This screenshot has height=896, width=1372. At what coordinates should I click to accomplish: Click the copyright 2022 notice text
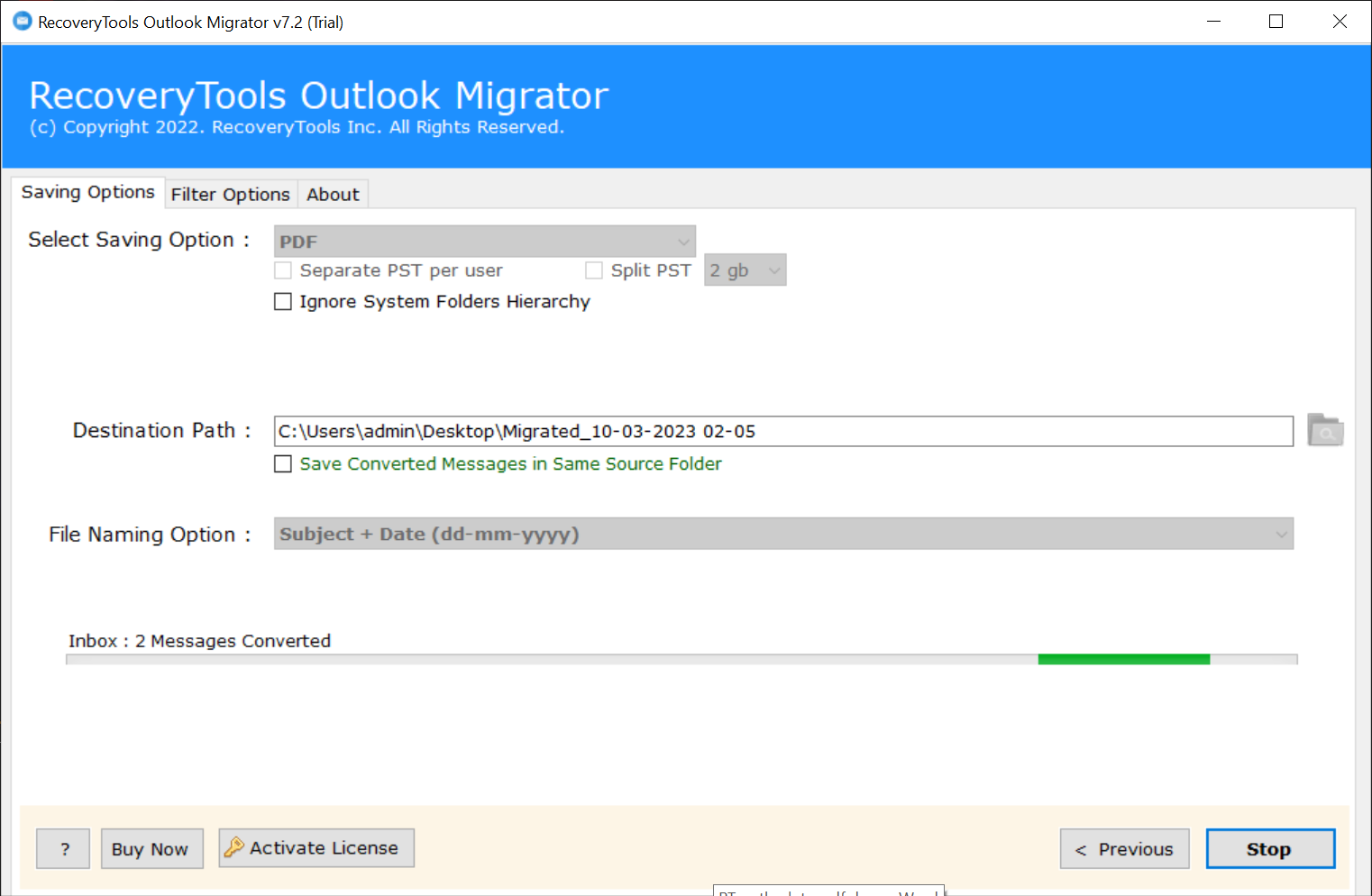pyautogui.click(x=297, y=127)
